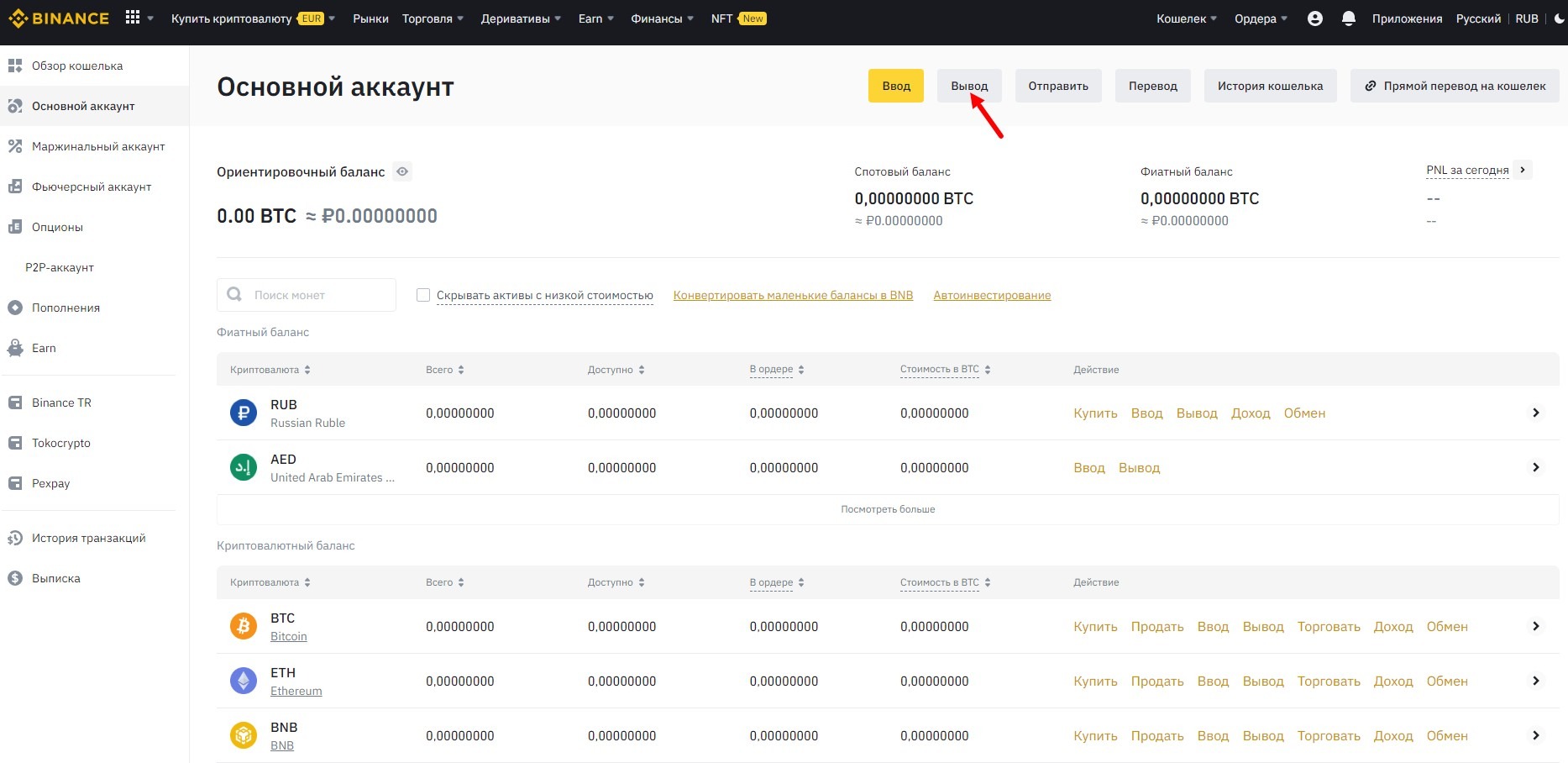Open the user profile icon

point(1315,18)
